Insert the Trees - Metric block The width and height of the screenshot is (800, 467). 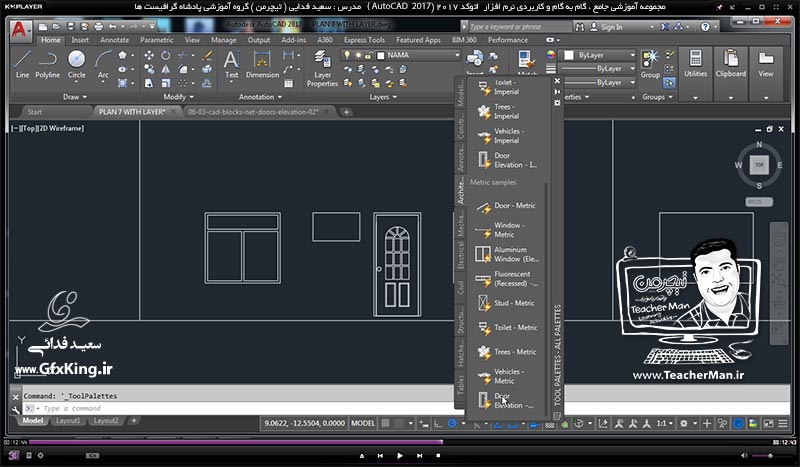506,352
